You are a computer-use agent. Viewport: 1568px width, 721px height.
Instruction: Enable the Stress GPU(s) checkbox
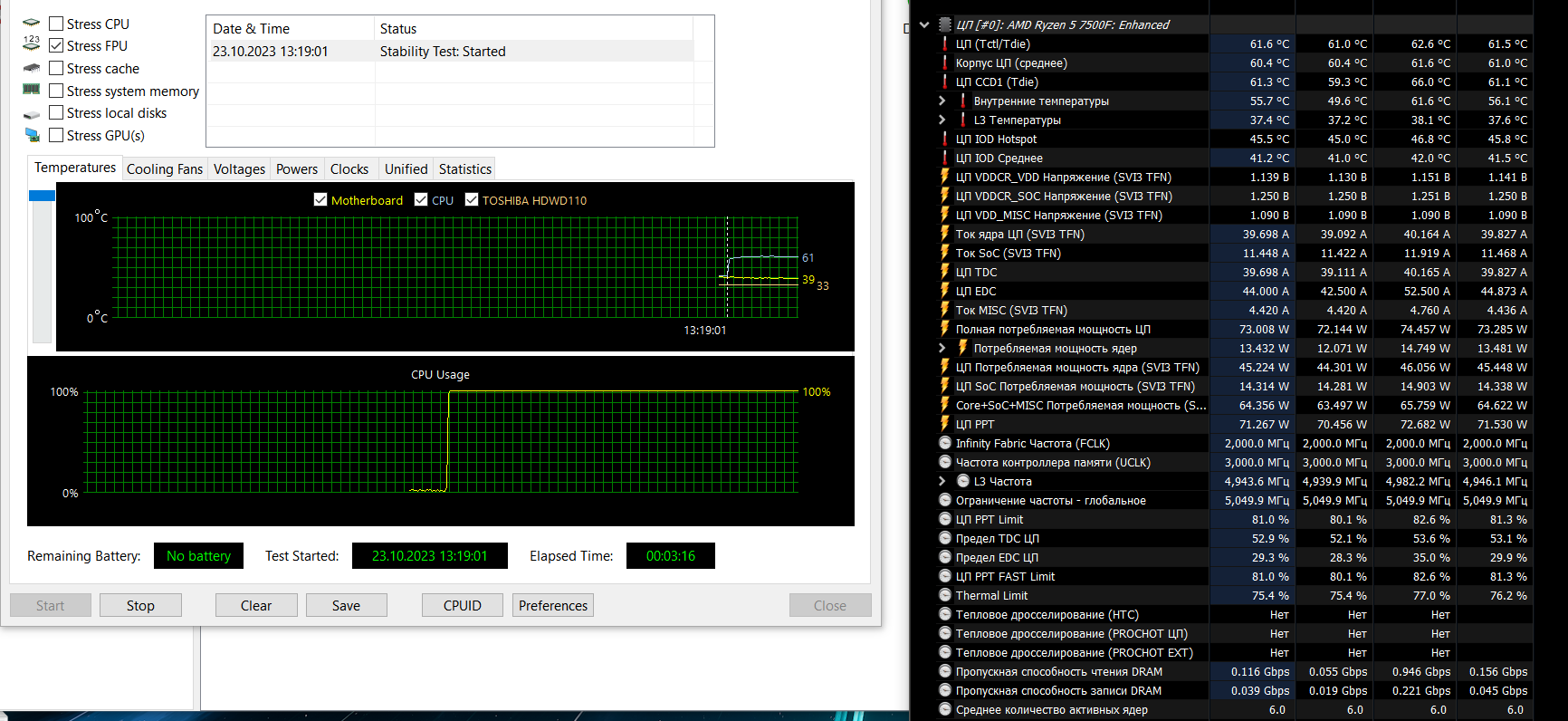(x=56, y=135)
